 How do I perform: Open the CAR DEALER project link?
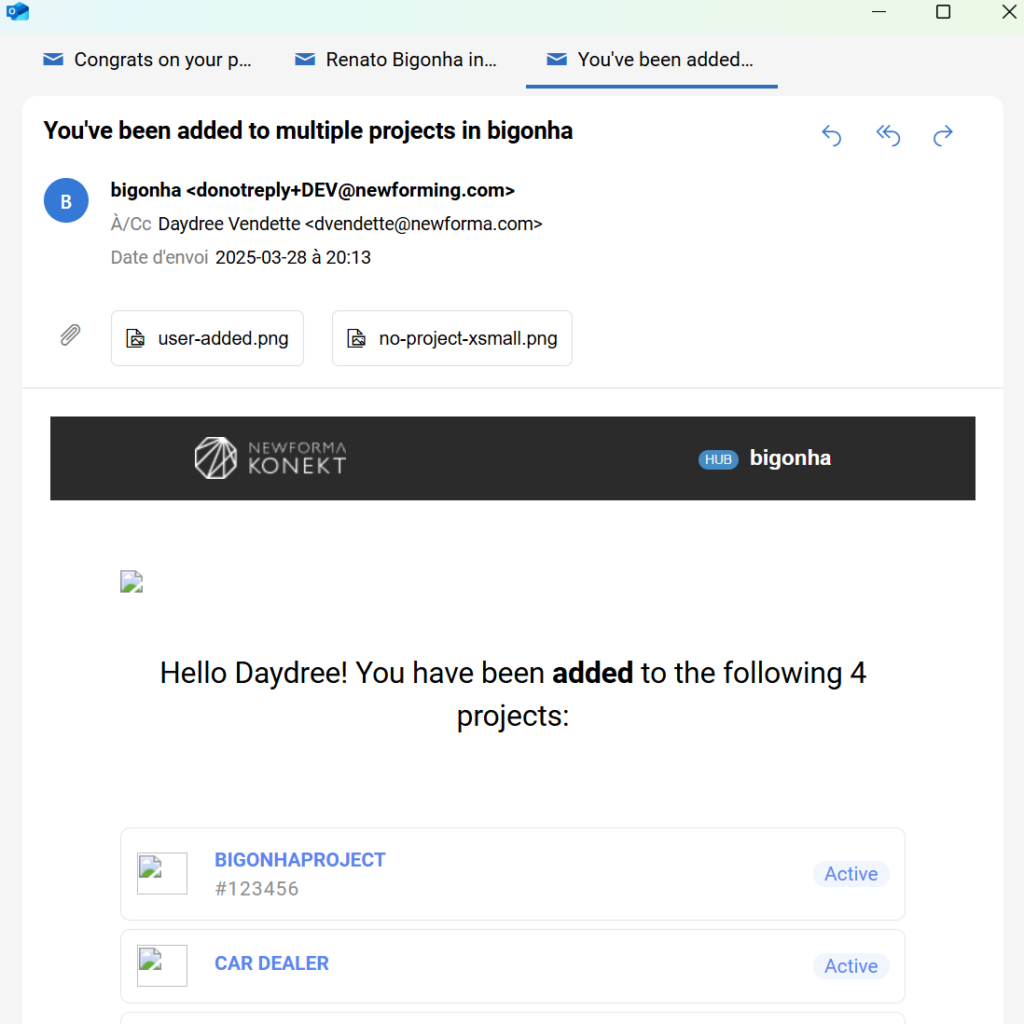(272, 963)
